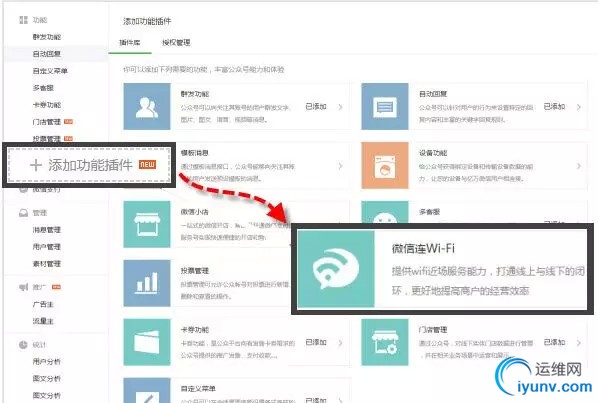This screenshot has height=403, width=598.
Task: Click the 管理 section heading in sidebar
Action: 40,213
